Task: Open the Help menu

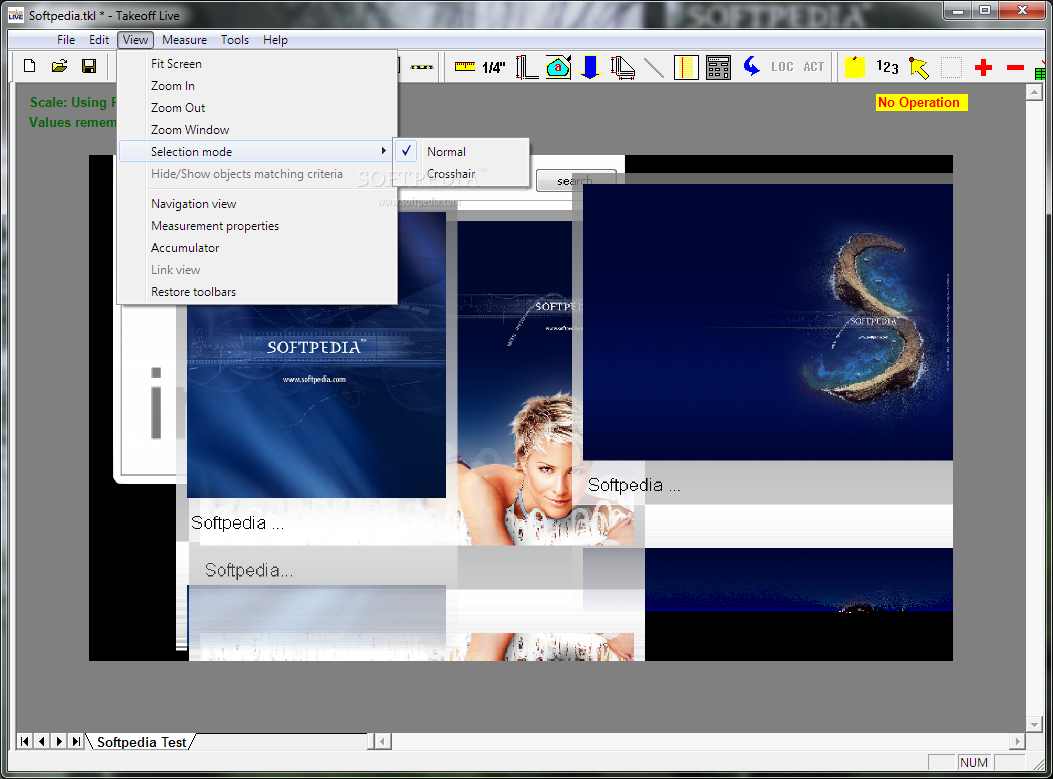Action: pyautogui.click(x=275, y=40)
